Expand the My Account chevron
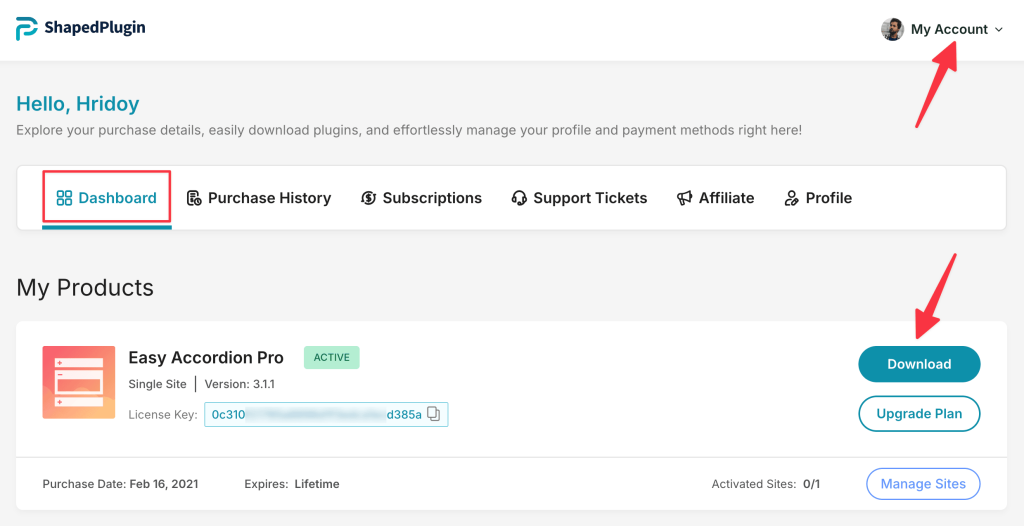This screenshot has width=1024, height=526. click(998, 29)
